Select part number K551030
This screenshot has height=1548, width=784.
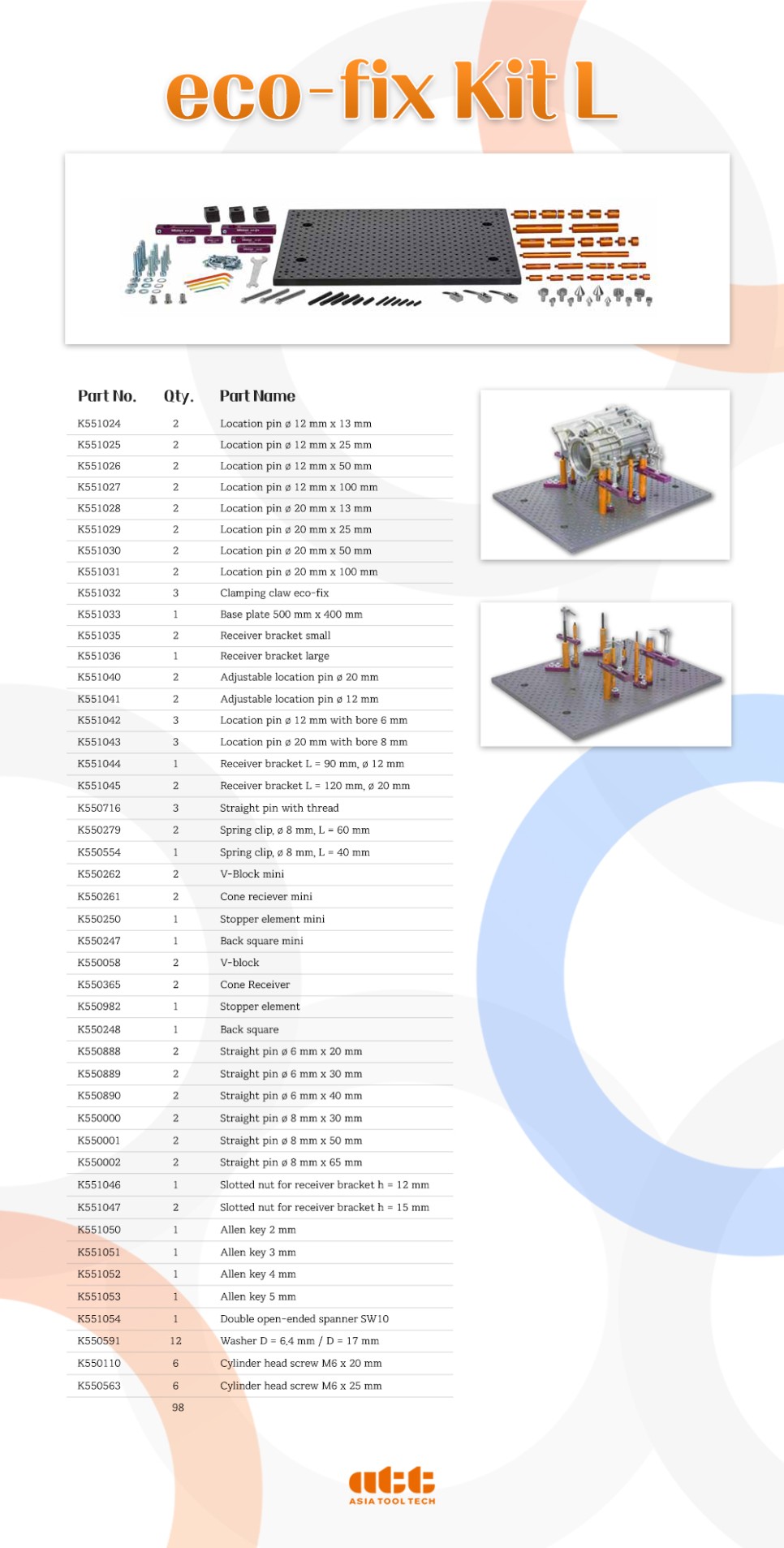coord(99,550)
